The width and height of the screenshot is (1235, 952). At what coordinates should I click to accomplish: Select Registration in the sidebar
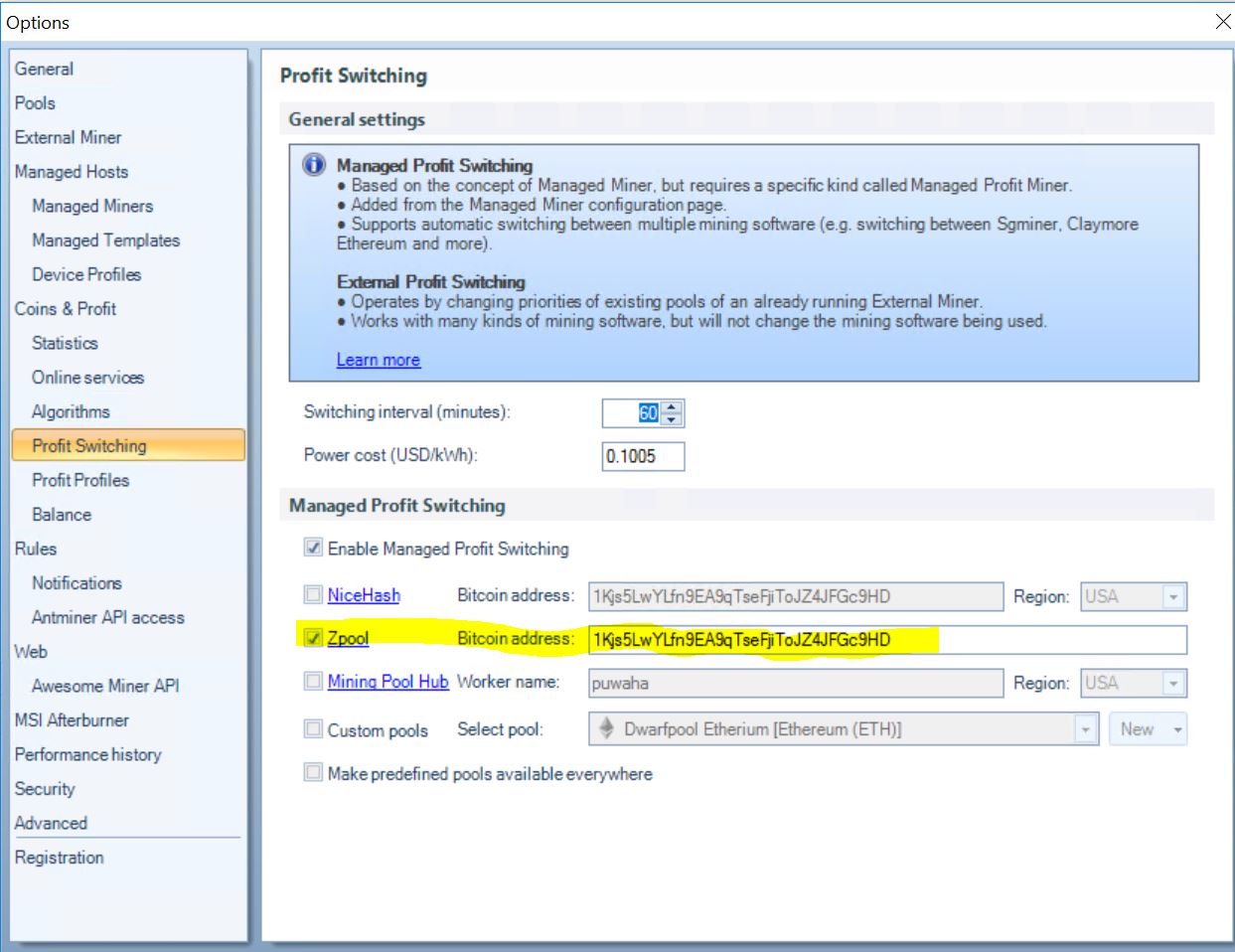59,858
